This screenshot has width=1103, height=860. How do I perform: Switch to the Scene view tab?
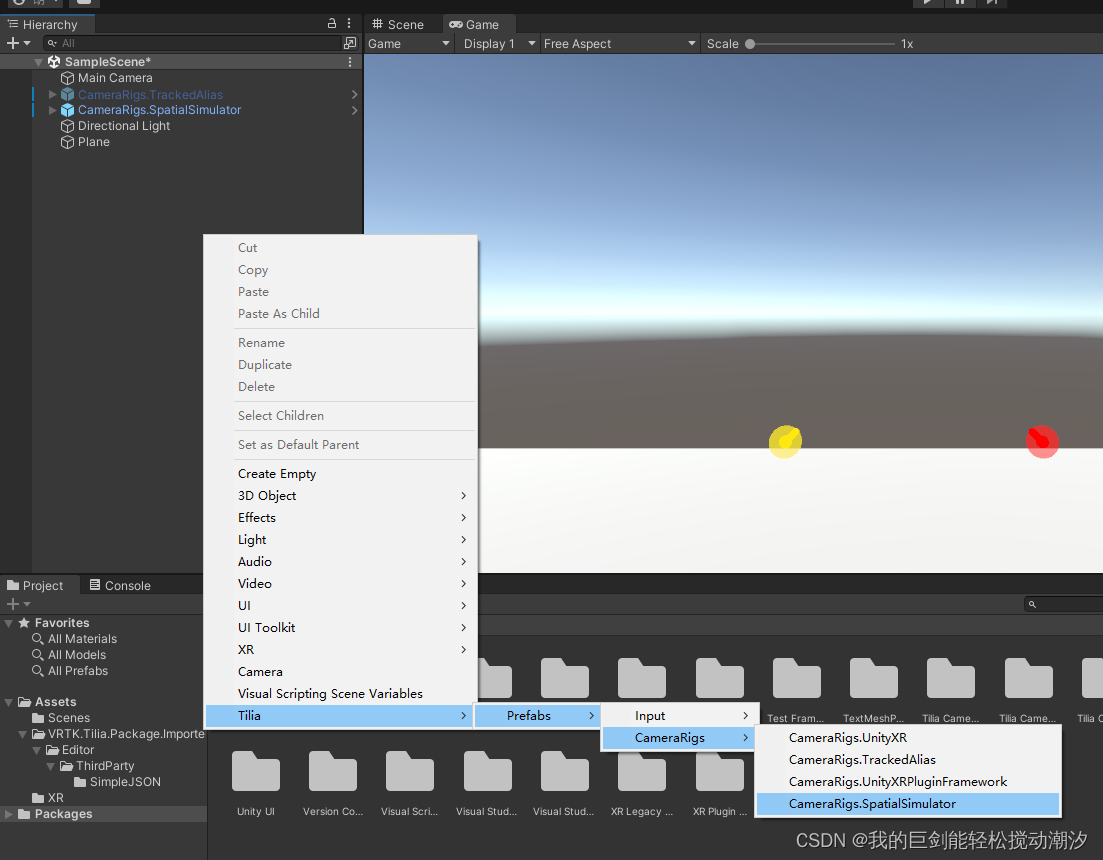(404, 24)
